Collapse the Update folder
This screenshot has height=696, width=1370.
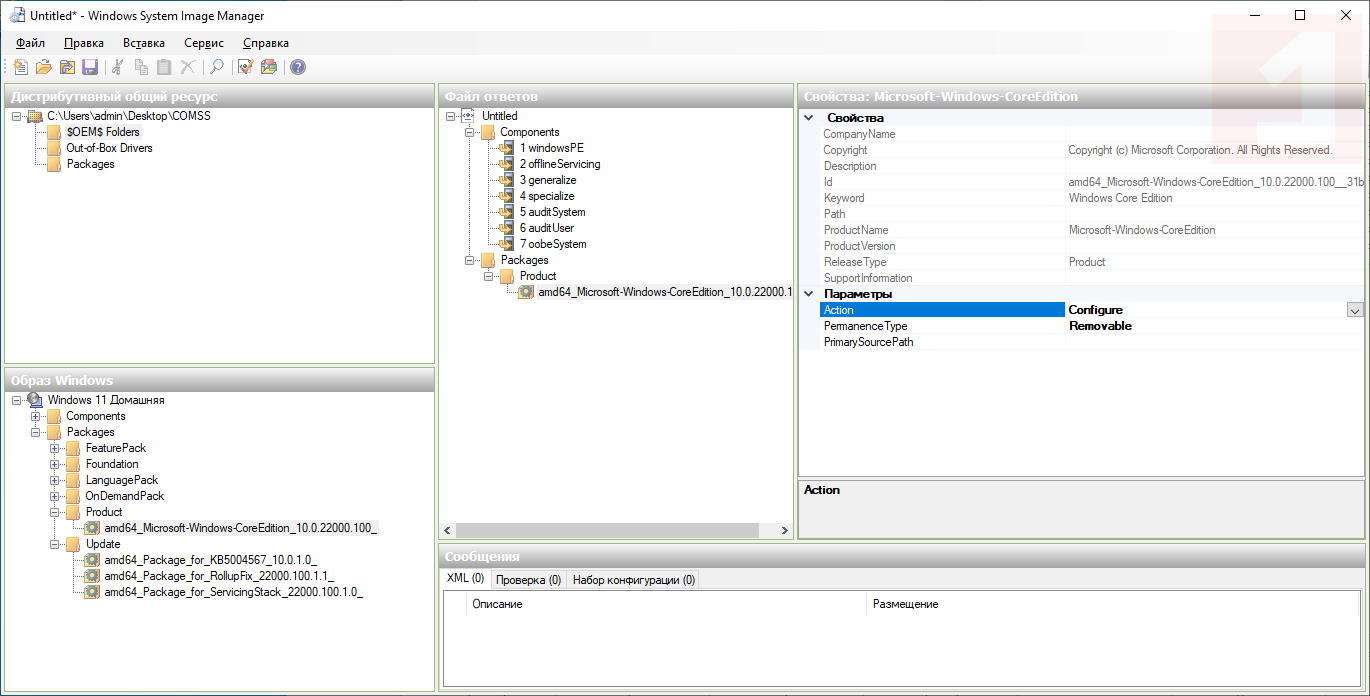(x=55, y=544)
